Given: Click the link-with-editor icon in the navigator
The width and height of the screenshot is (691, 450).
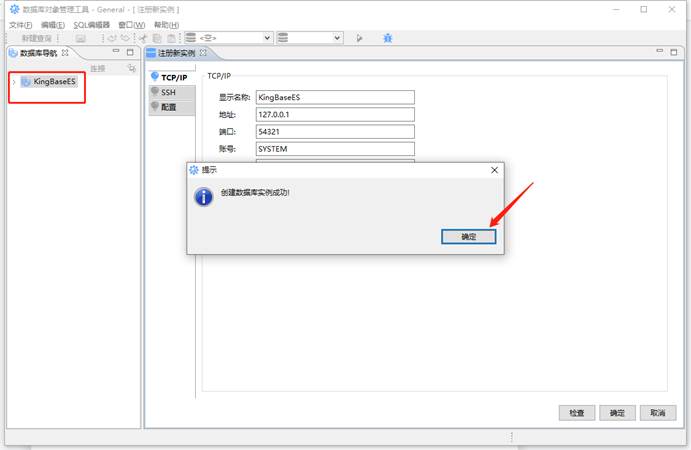Looking at the screenshot, I should [x=131, y=68].
